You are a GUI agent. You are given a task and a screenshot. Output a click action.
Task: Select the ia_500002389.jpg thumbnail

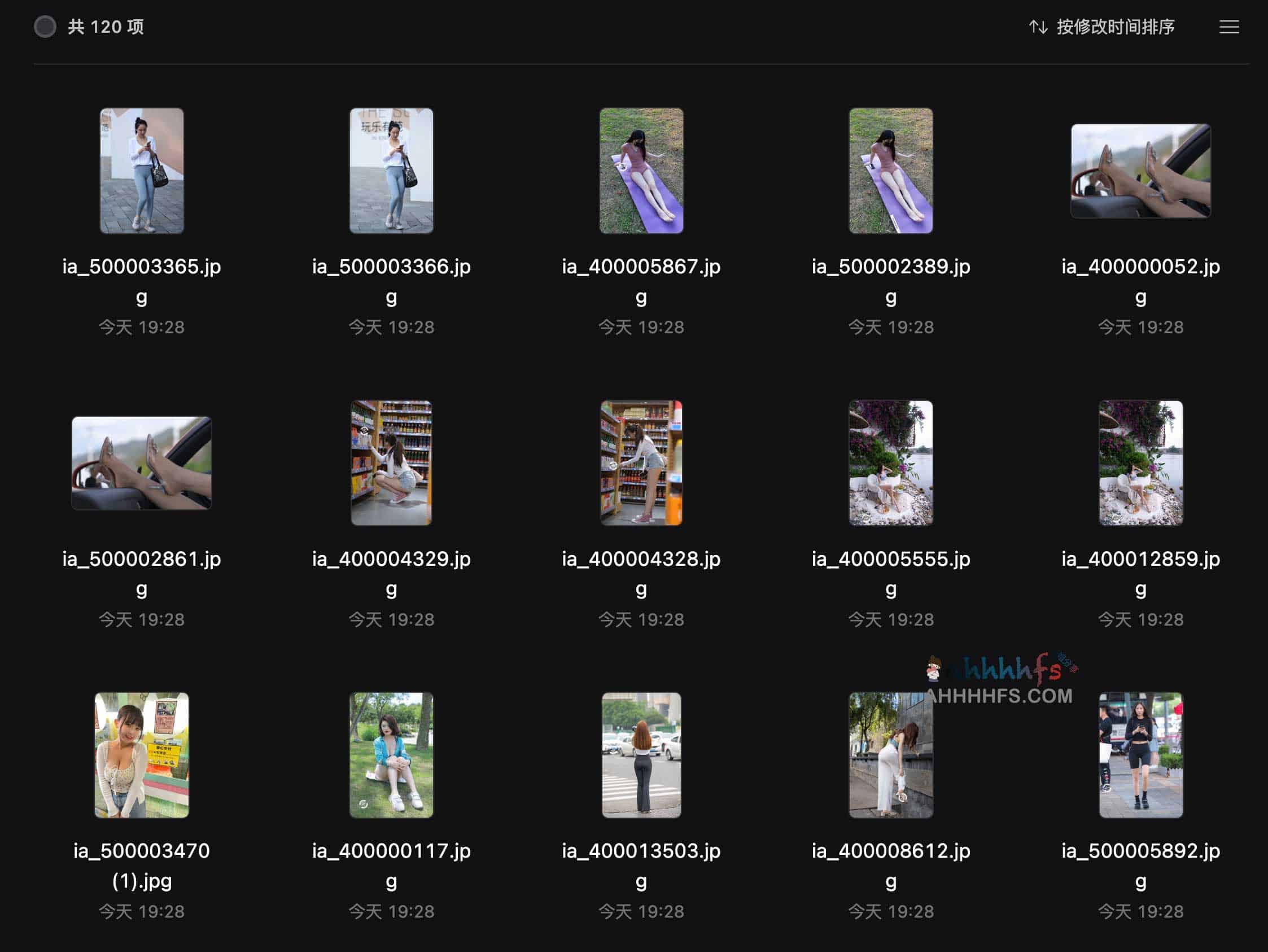point(890,171)
